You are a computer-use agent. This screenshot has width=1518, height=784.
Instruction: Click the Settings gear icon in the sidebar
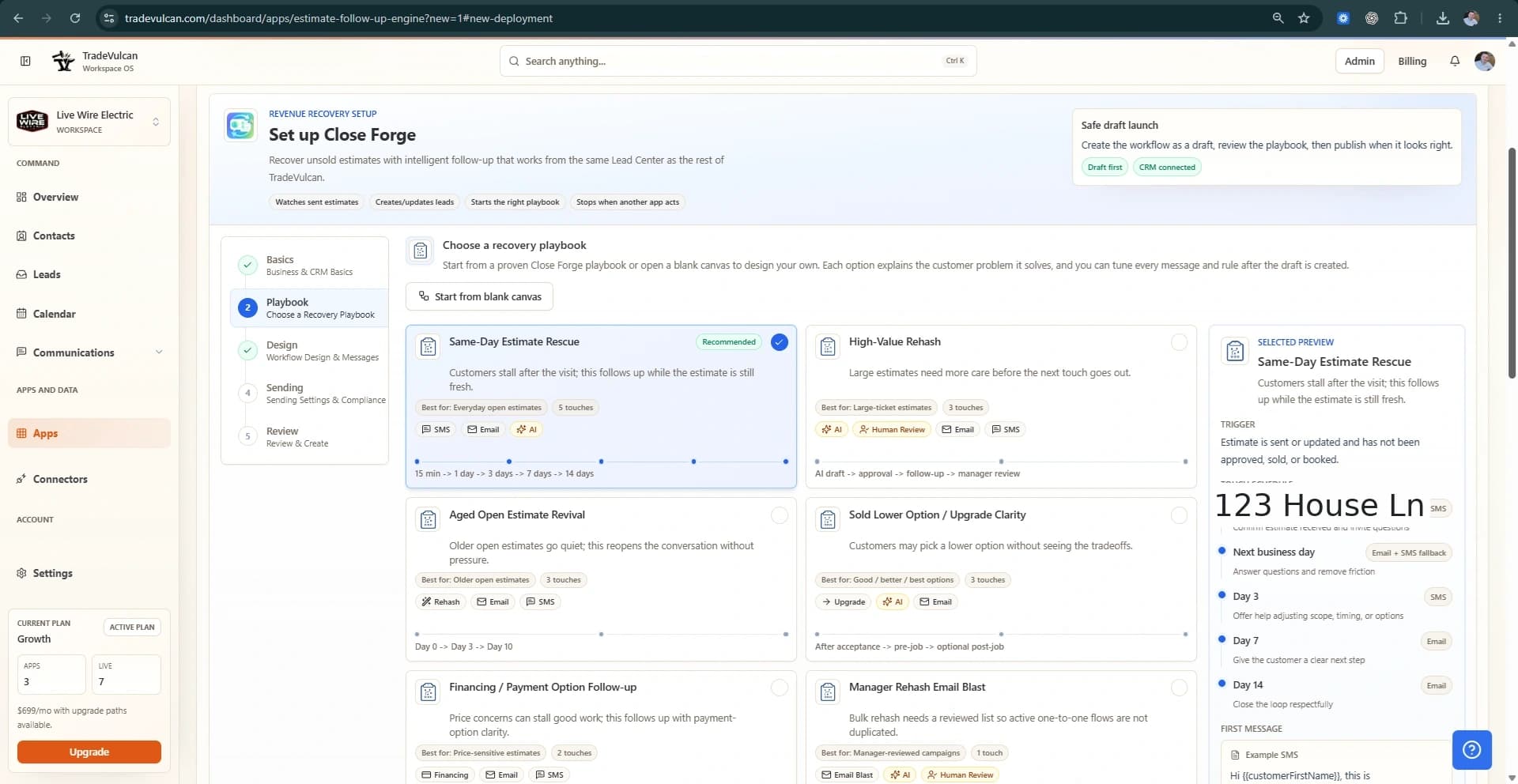[x=21, y=573]
